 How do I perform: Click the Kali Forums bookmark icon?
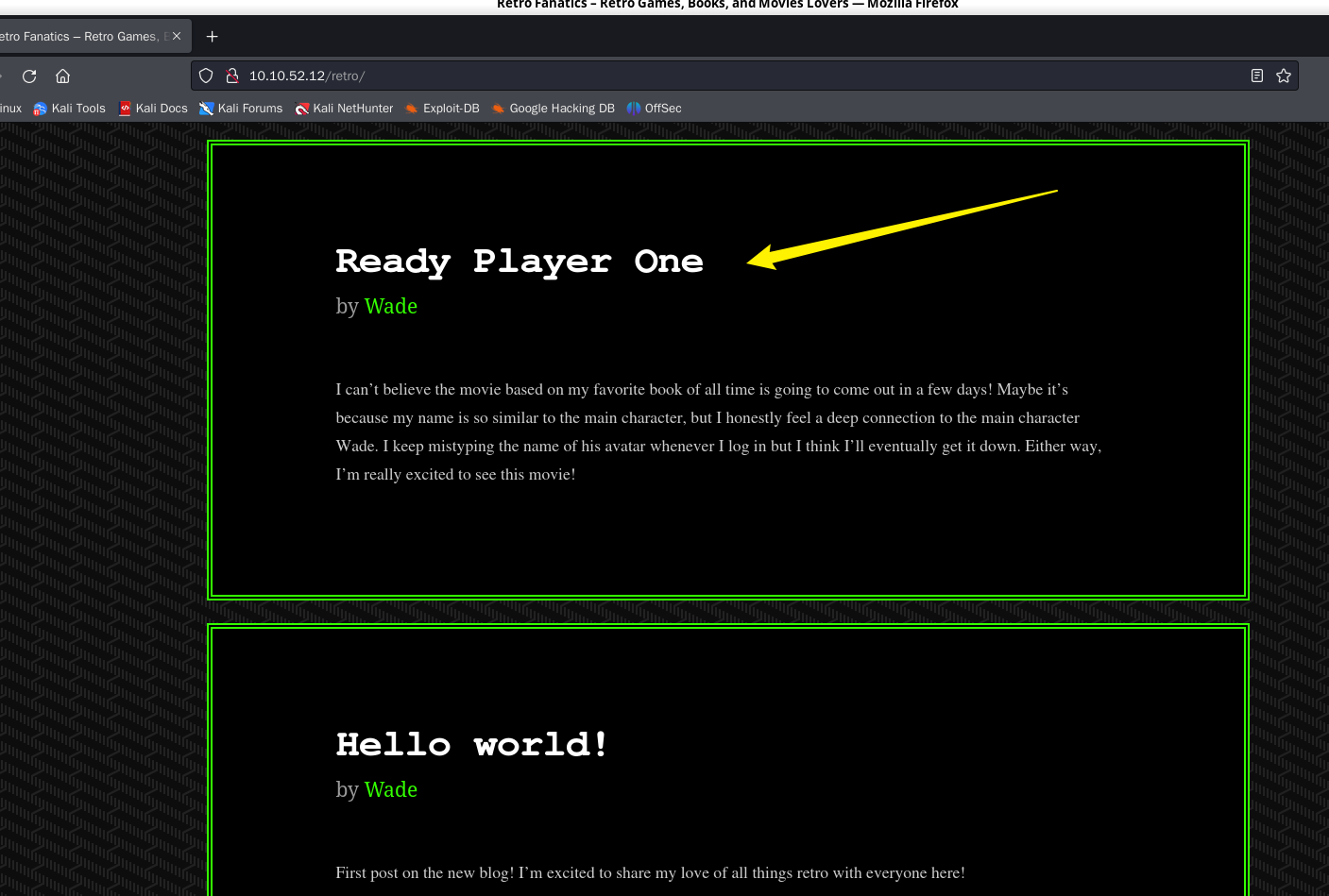pyautogui.click(x=206, y=109)
